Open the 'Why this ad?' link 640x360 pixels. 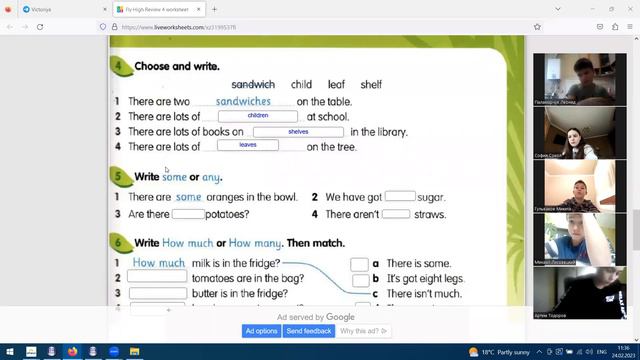363,331
